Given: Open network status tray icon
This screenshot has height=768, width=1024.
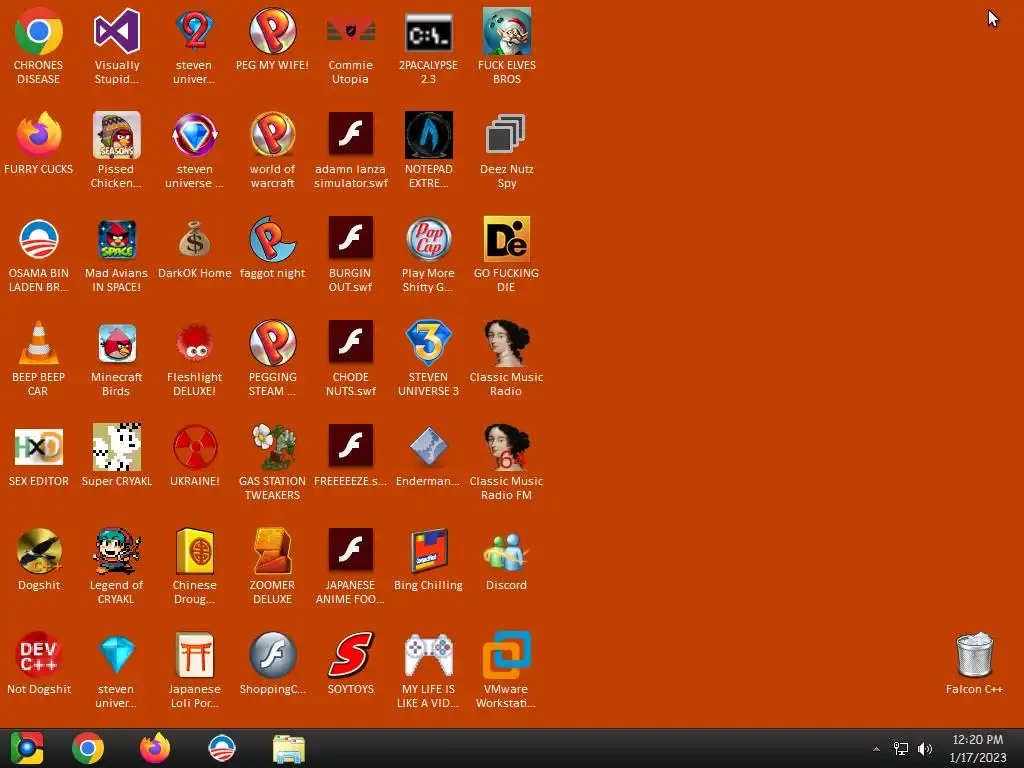Looking at the screenshot, I should [901, 749].
